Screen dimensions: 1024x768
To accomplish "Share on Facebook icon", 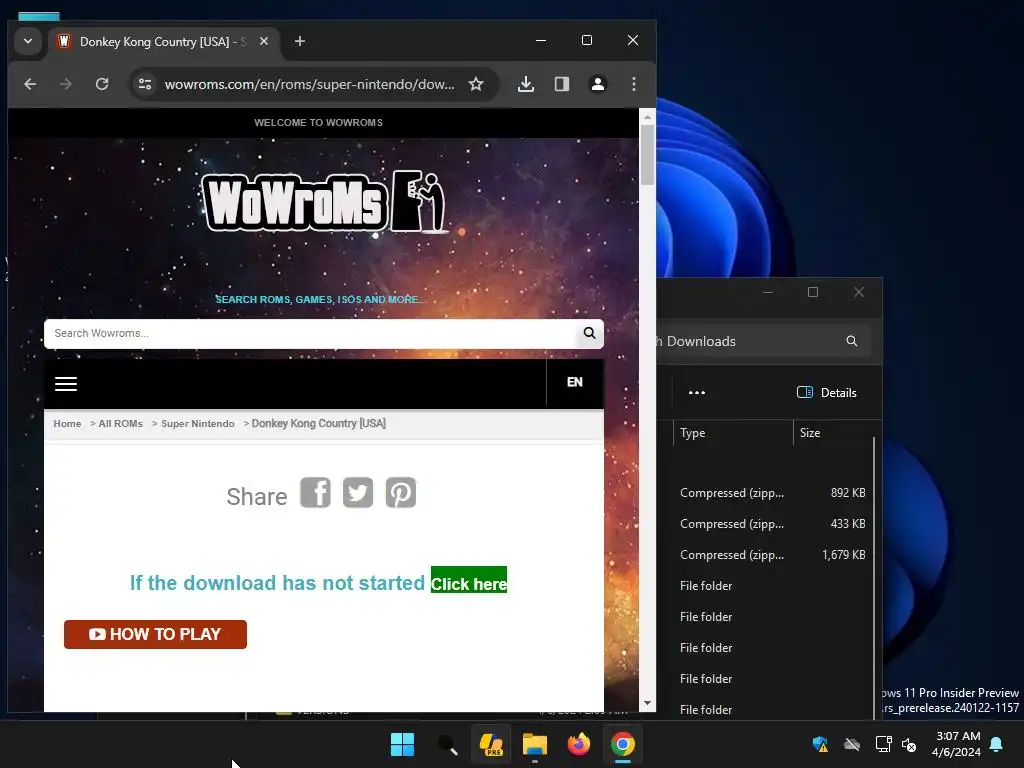I will point(315,492).
